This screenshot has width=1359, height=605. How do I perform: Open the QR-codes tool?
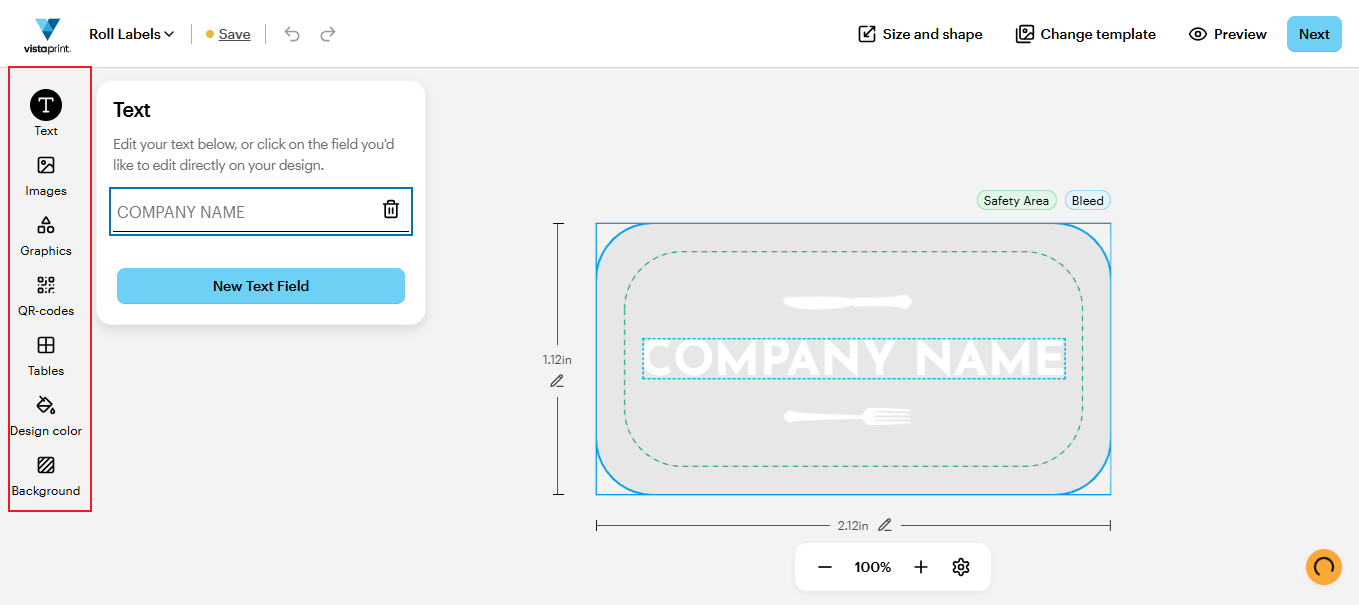tap(46, 286)
